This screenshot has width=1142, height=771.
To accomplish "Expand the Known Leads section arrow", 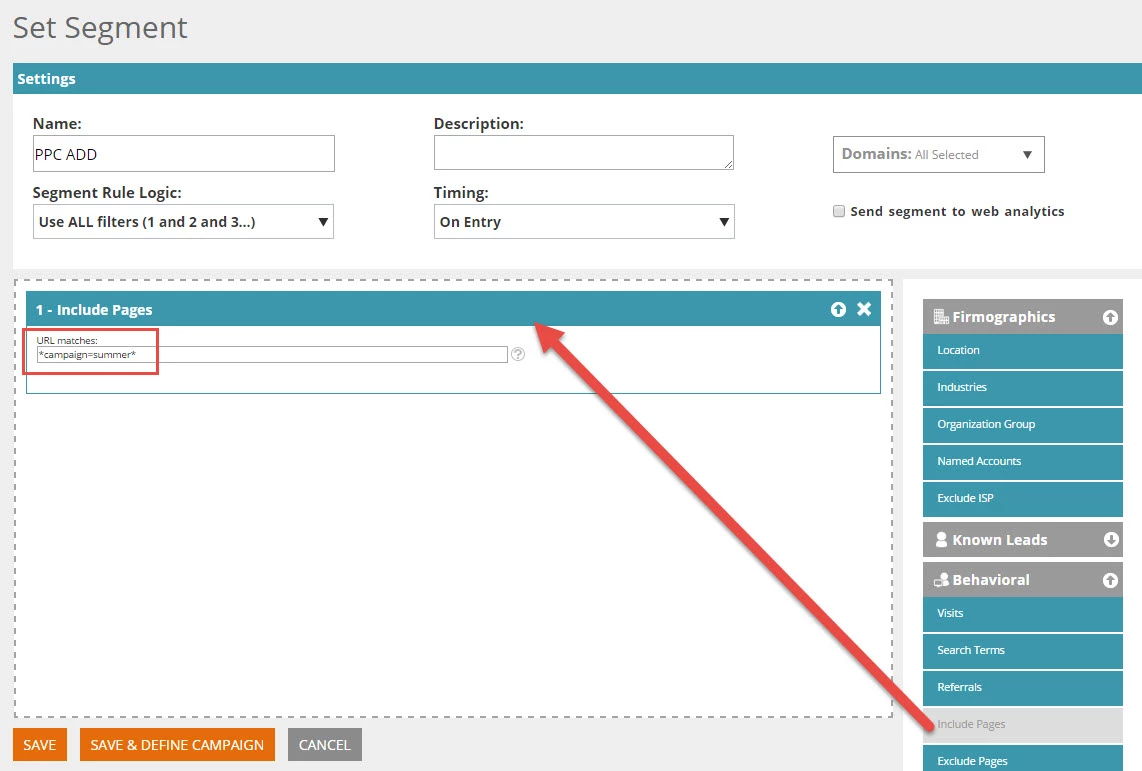I will [1111, 539].
